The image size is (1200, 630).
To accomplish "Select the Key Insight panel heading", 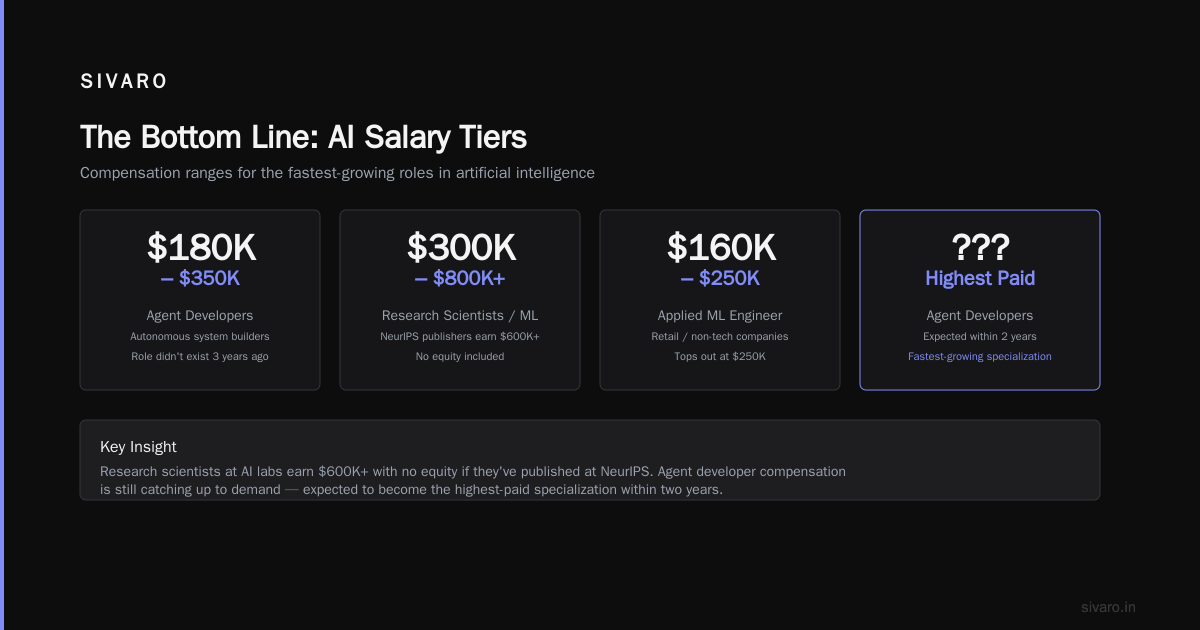I will (138, 447).
